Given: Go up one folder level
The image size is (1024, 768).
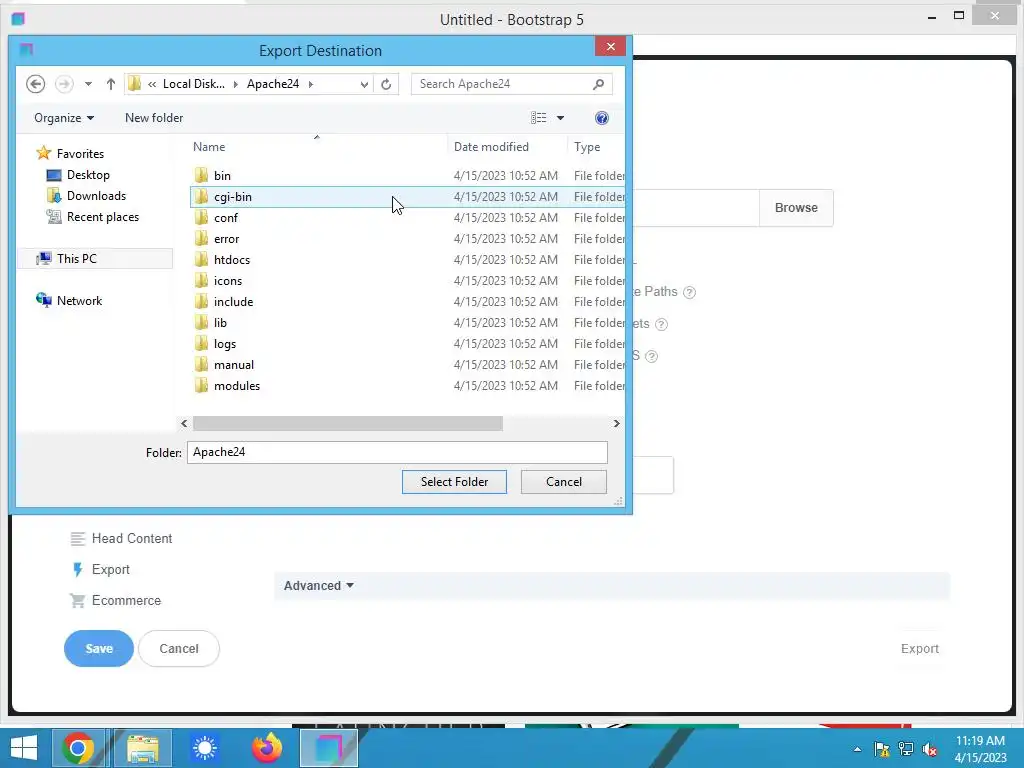Looking at the screenshot, I should click(110, 84).
